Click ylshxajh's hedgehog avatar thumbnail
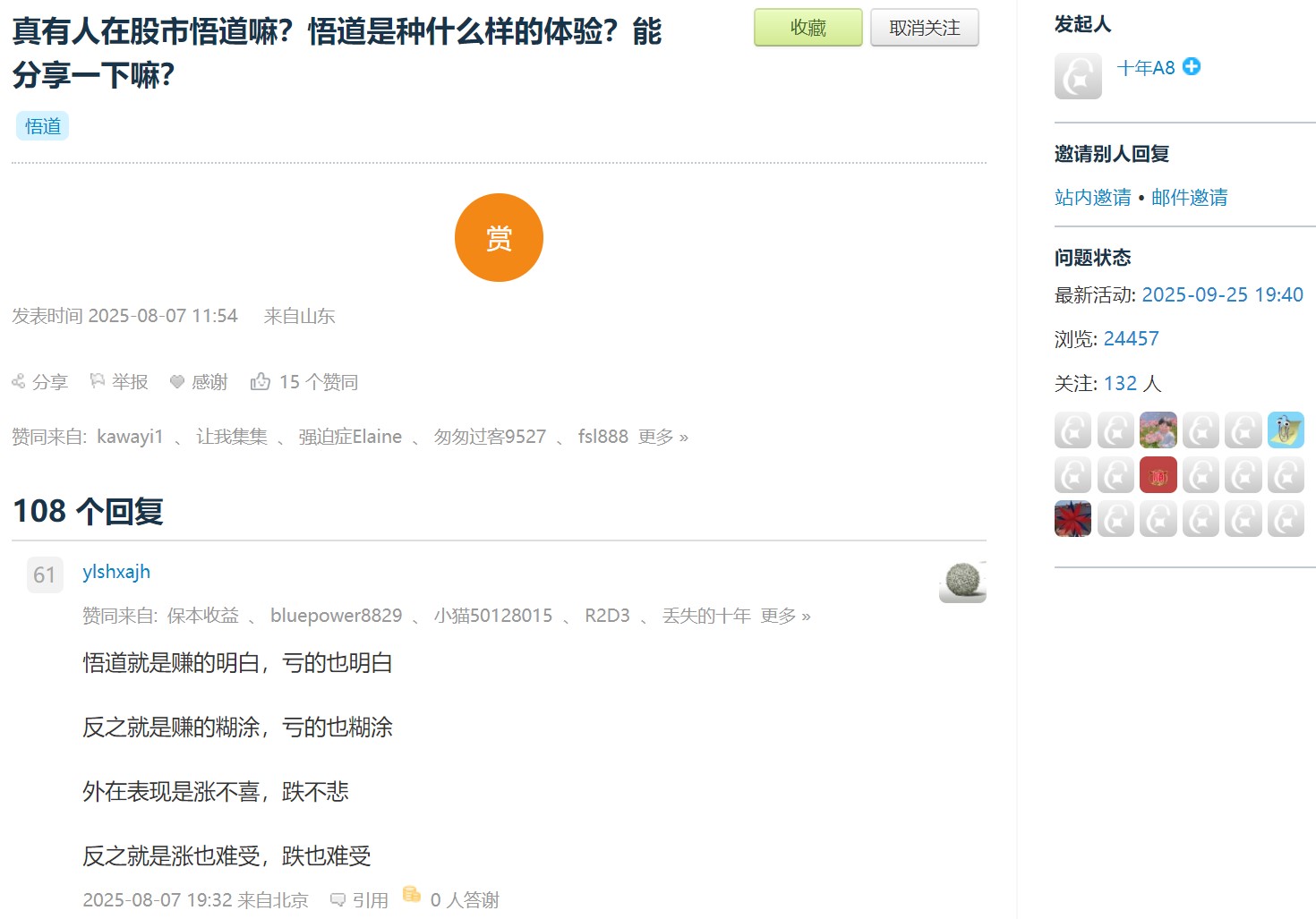Screen dimensions: 1316x919 [x=962, y=582]
